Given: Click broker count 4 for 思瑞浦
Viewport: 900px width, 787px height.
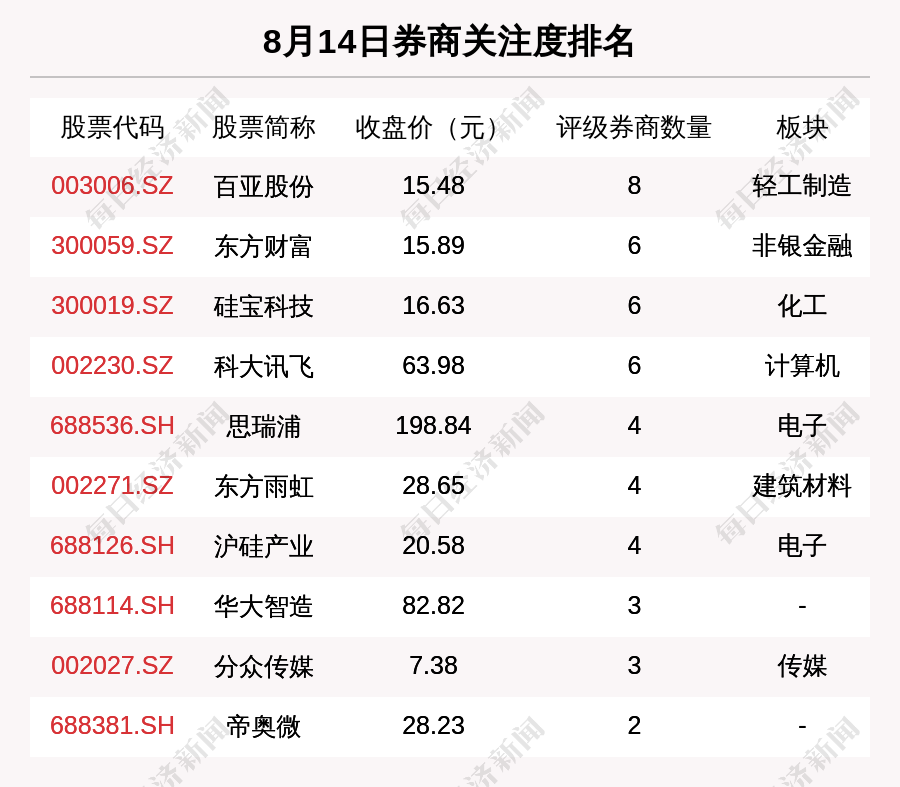Looking at the screenshot, I should 634,426.
